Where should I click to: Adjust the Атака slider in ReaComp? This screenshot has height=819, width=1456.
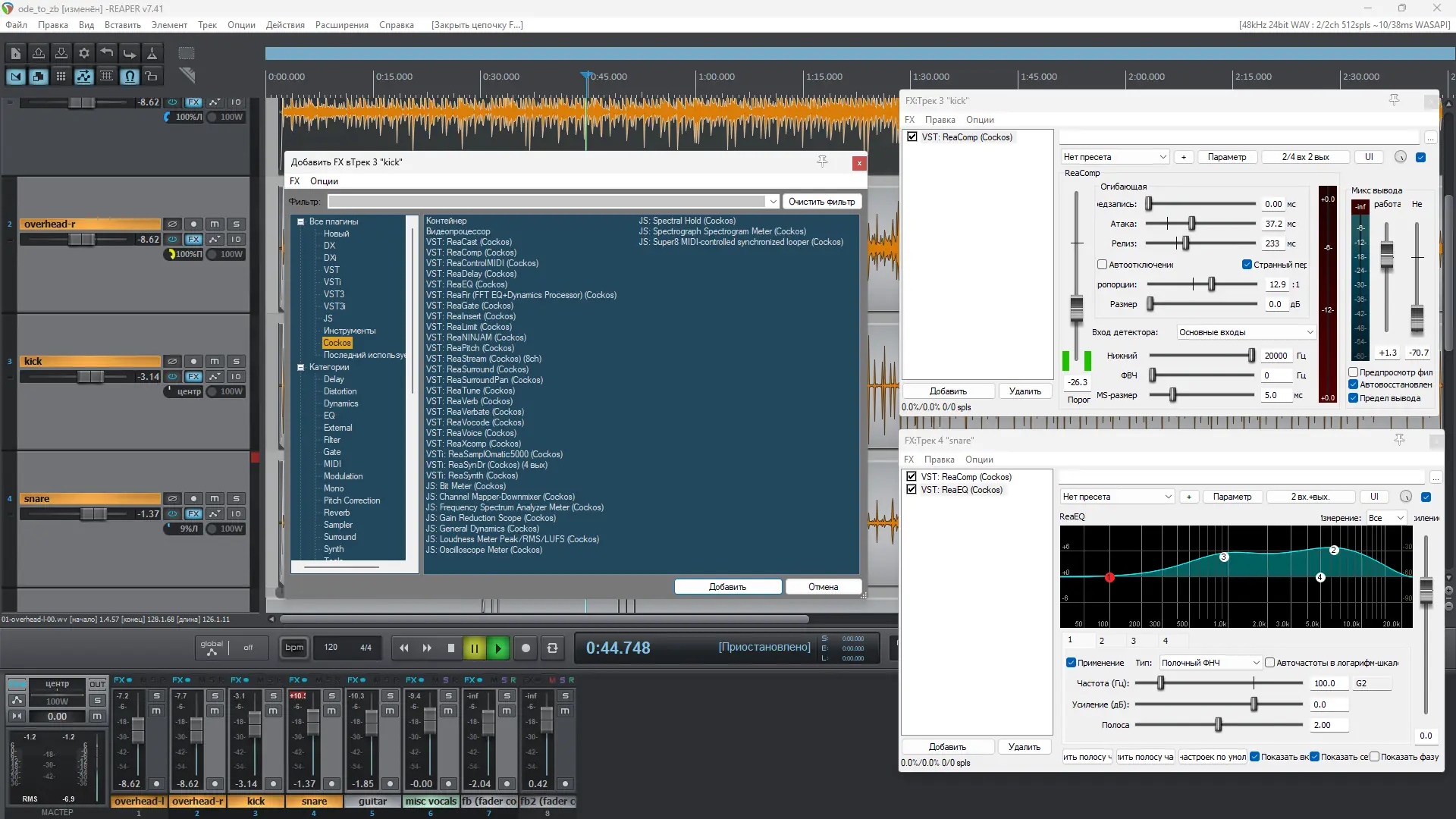1192,224
